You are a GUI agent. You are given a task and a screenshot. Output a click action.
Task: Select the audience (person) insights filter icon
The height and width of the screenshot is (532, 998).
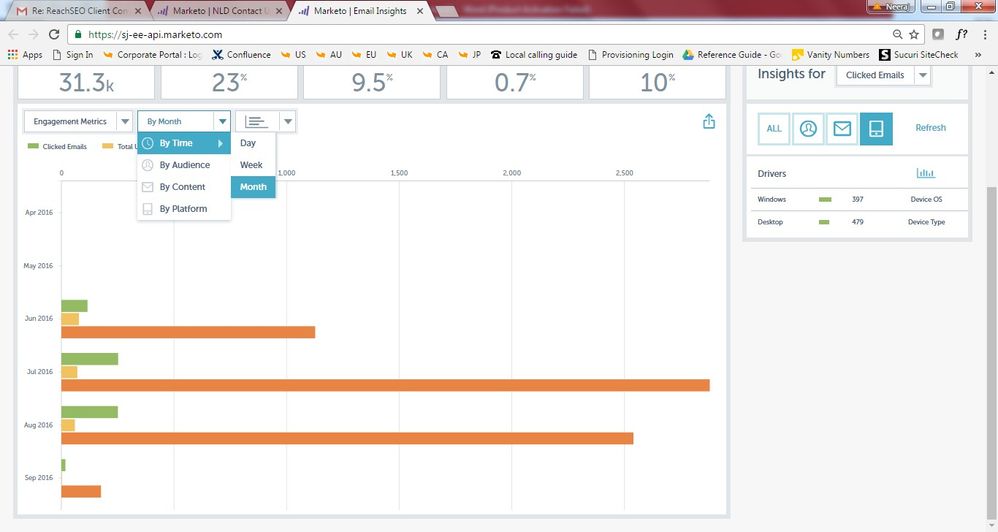pos(808,129)
